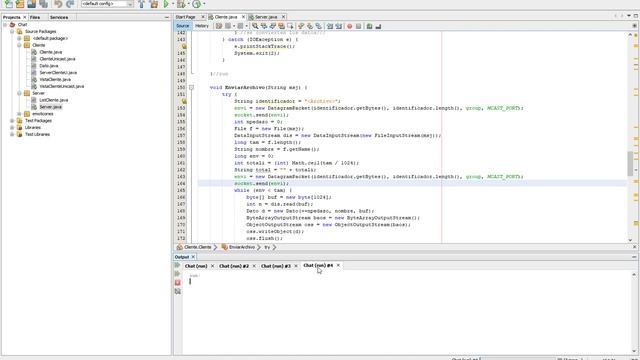The width and height of the screenshot is (640, 360).
Task: Open the Run Project dropdown arrow
Action: [173, 4]
